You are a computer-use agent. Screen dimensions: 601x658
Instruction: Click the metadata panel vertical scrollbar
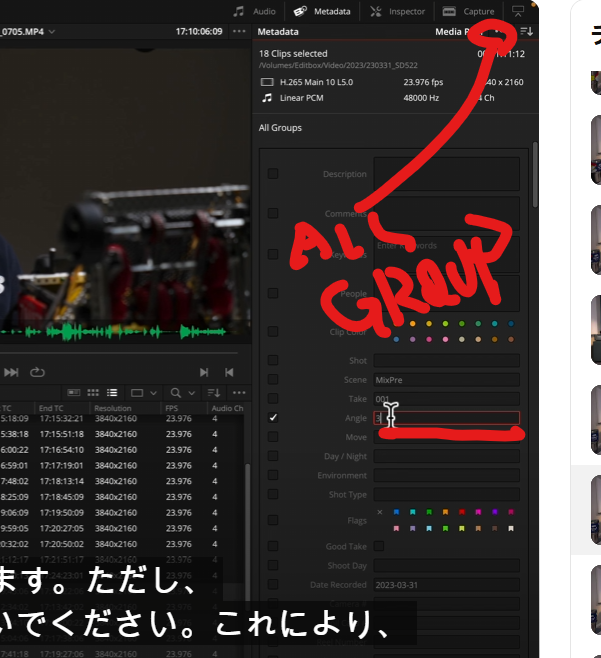(535, 175)
